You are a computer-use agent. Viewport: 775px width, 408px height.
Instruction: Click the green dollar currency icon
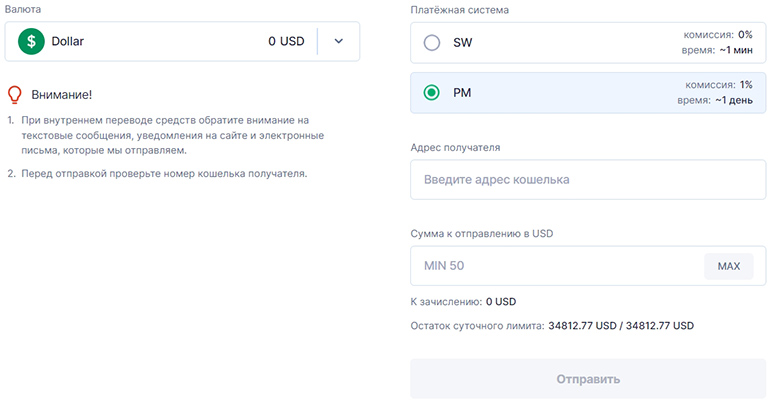click(31, 41)
